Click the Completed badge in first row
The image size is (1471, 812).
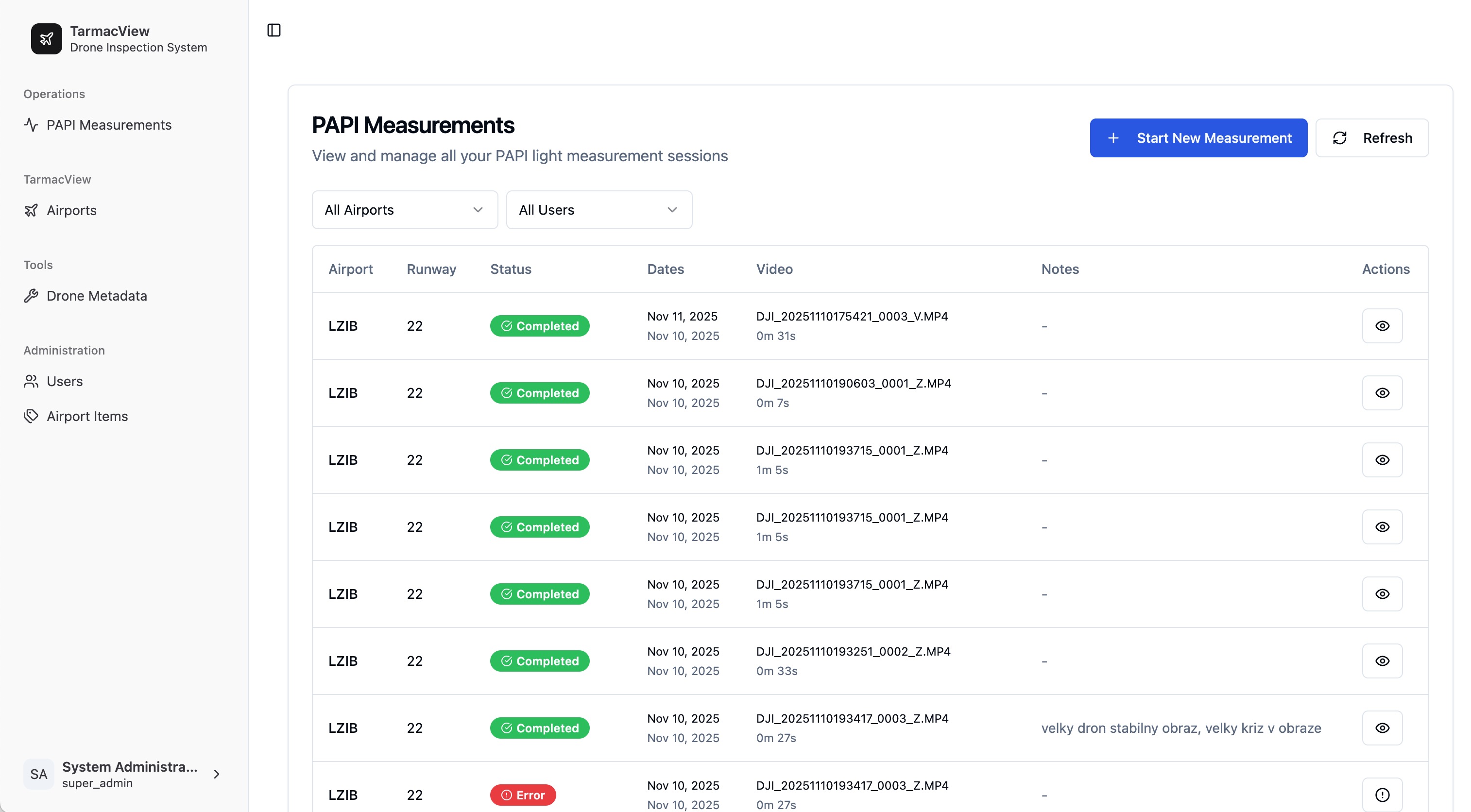coord(539,326)
